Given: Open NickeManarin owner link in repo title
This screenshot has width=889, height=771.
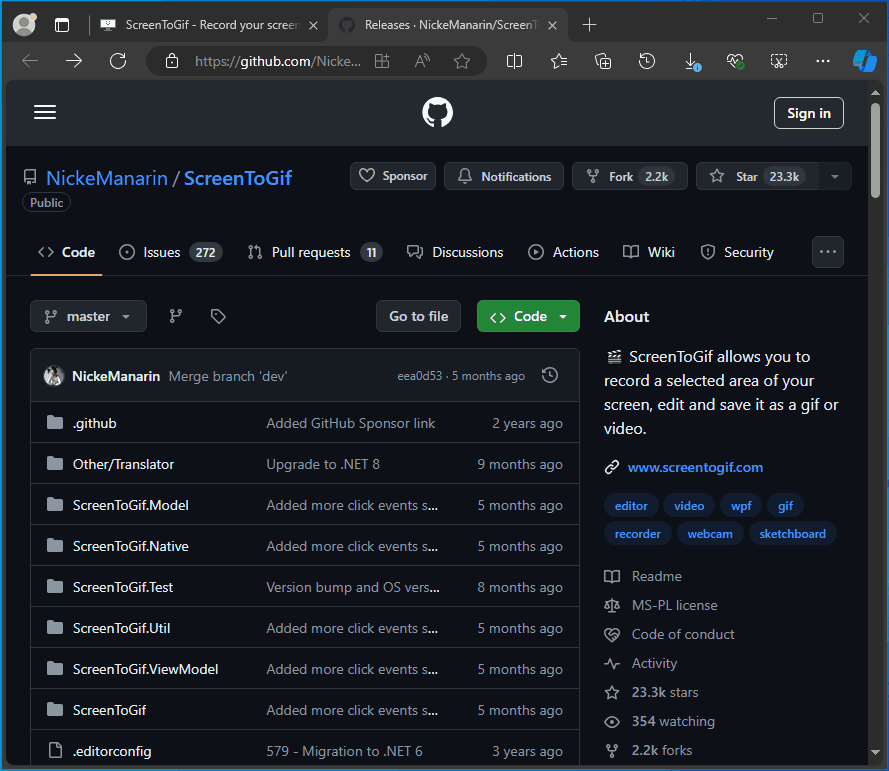Looking at the screenshot, I should (107, 178).
